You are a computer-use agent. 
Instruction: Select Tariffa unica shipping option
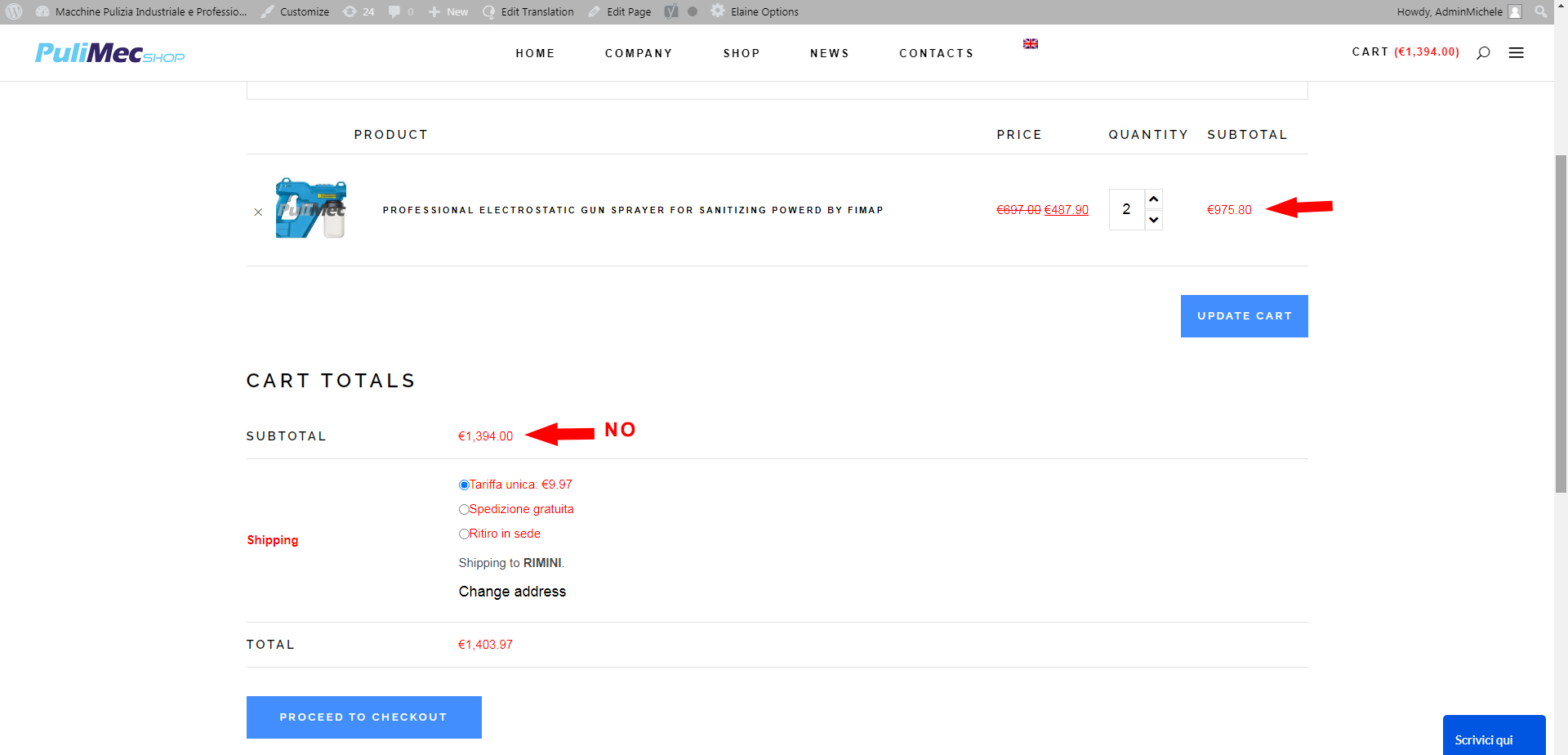464,485
